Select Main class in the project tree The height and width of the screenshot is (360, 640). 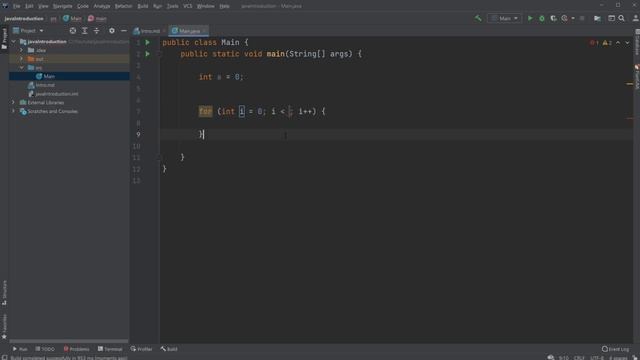point(69,76)
